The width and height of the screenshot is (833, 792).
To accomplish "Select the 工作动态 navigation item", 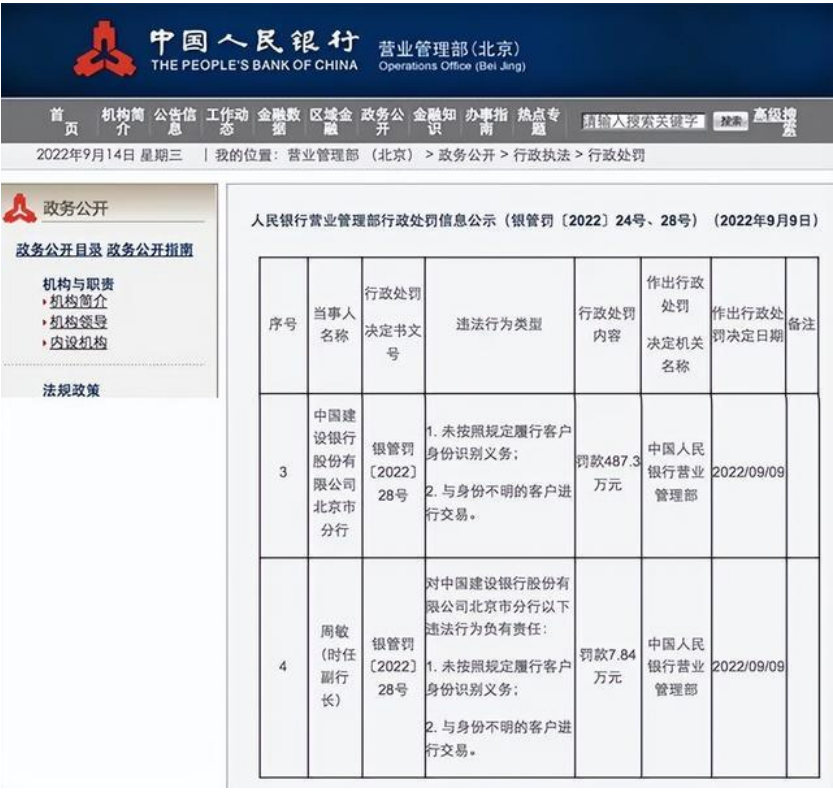I will 227,122.
